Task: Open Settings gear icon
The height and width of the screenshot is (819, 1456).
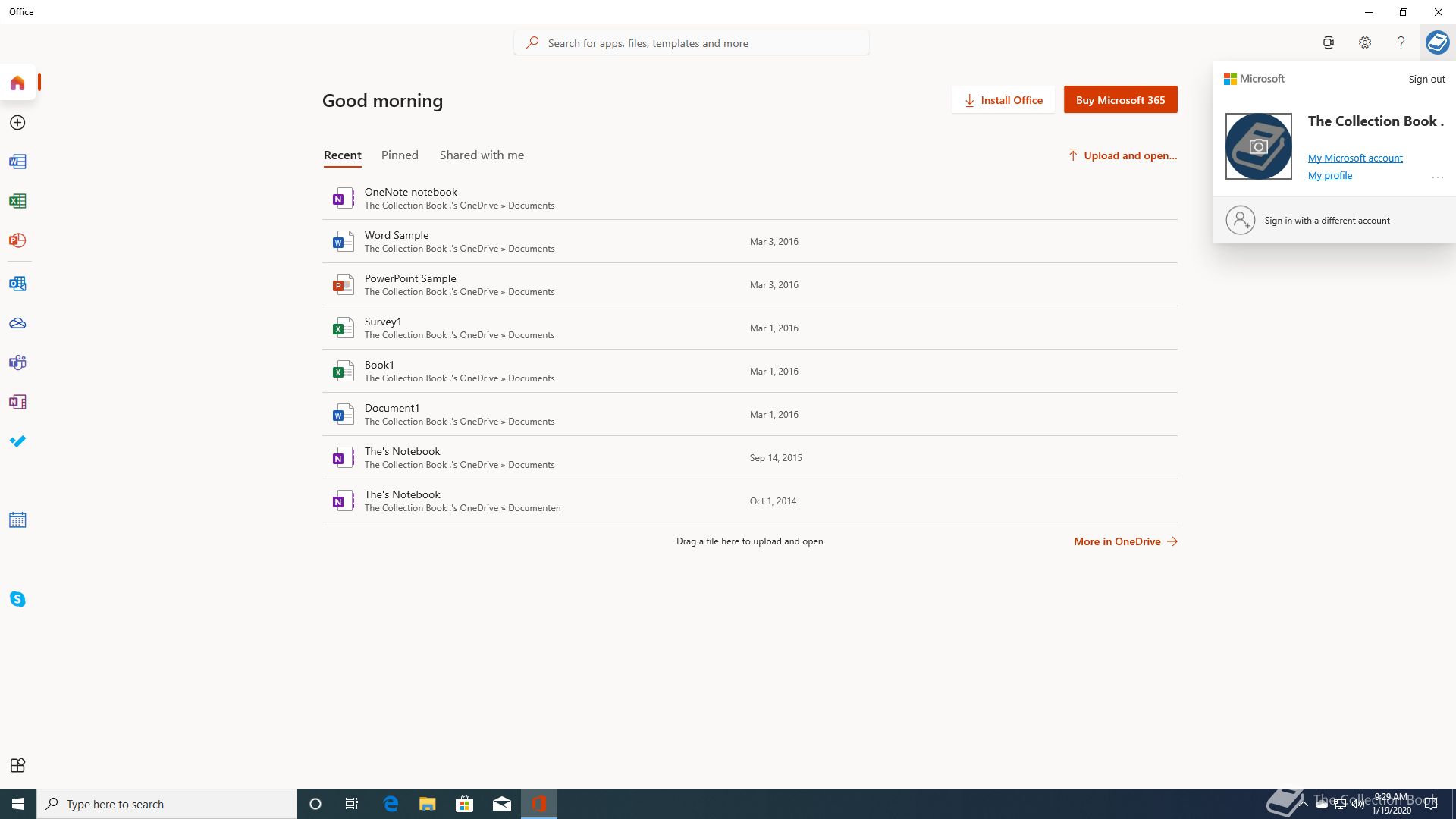Action: (x=1365, y=42)
